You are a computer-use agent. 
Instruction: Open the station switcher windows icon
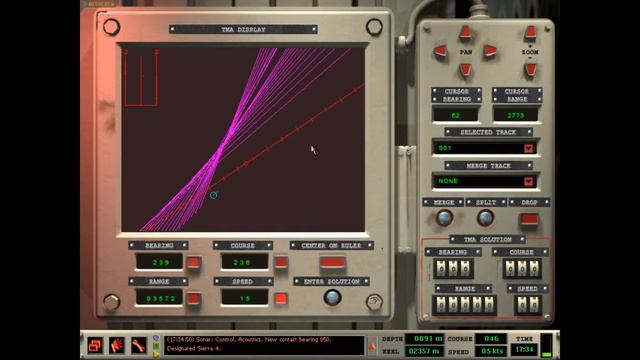[95, 346]
